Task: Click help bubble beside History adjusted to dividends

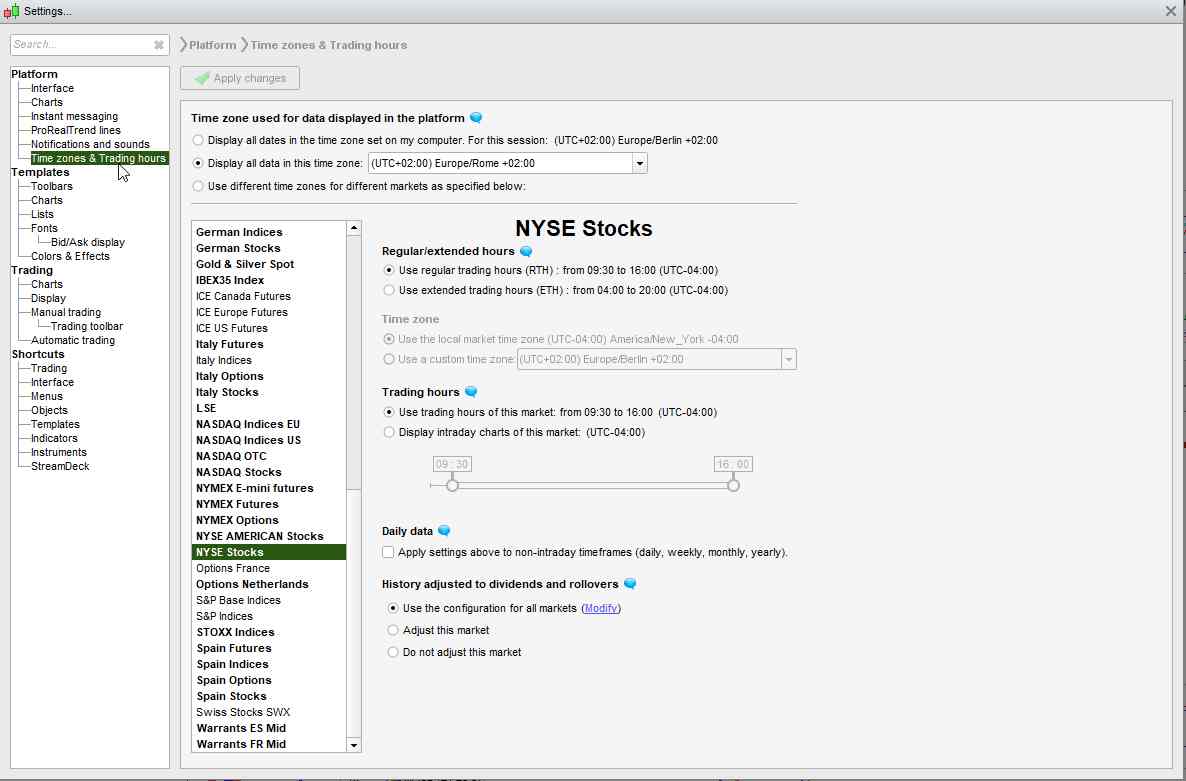Action: pos(629,584)
